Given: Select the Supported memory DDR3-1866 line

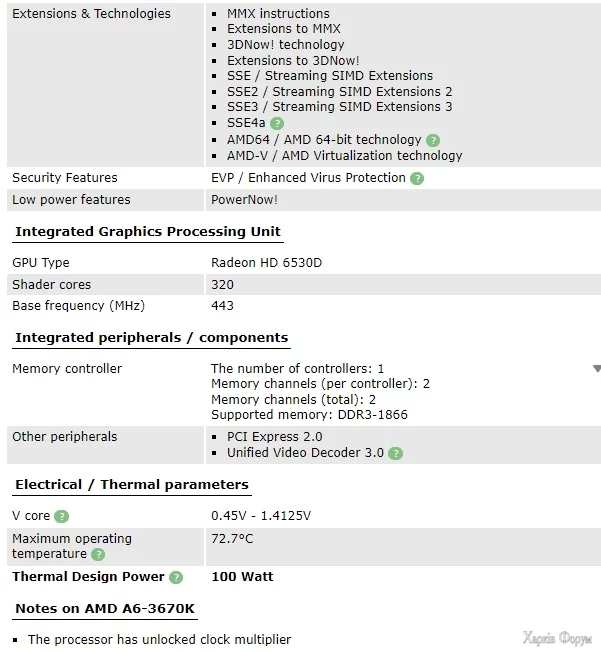Looking at the screenshot, I should click(309, 415).
